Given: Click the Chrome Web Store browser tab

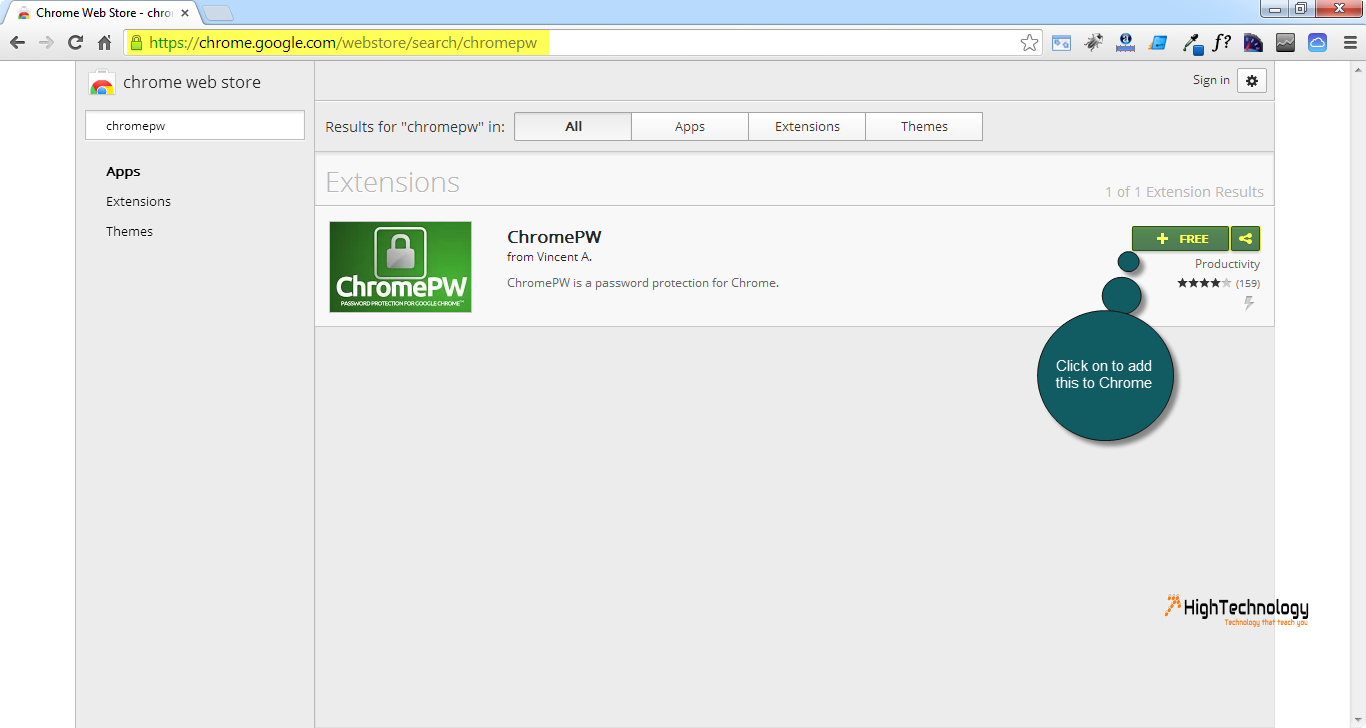Looking at the screenshot, I should [x=104, y=13].
